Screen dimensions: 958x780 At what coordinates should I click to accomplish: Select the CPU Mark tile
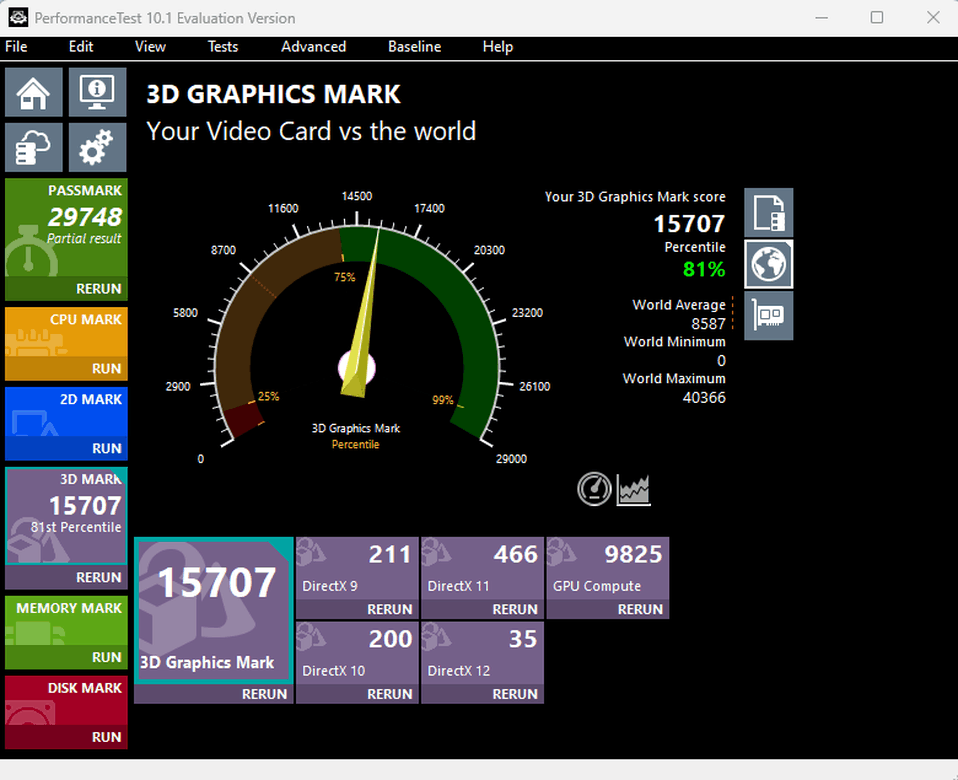click(67, 332)
